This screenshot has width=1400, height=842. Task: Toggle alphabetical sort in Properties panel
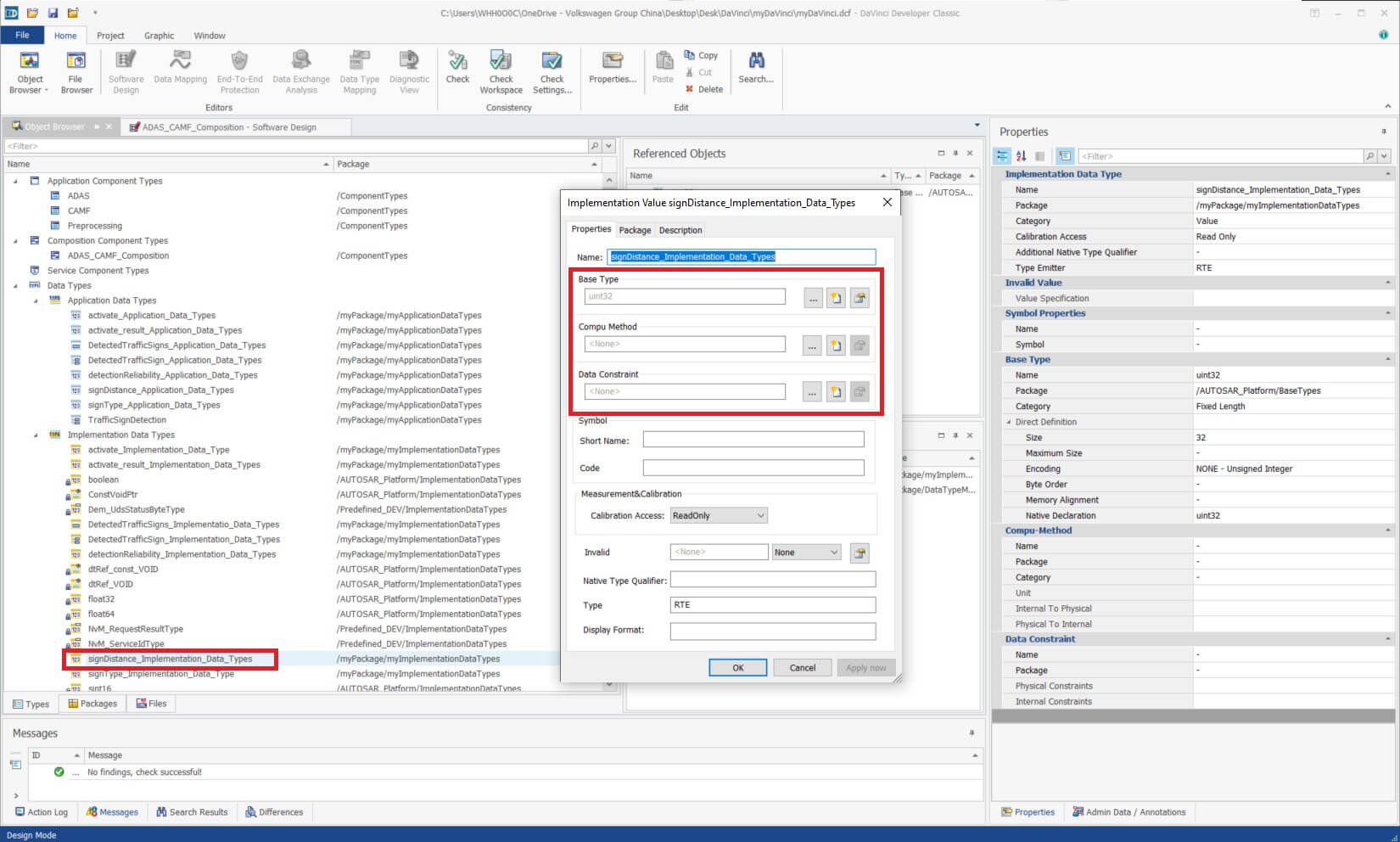tap(1021, 156)
